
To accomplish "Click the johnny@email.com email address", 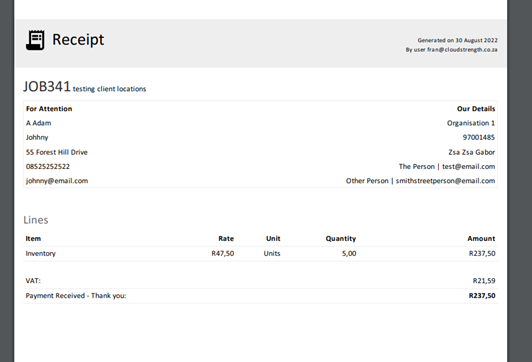I will click(57, 181).
